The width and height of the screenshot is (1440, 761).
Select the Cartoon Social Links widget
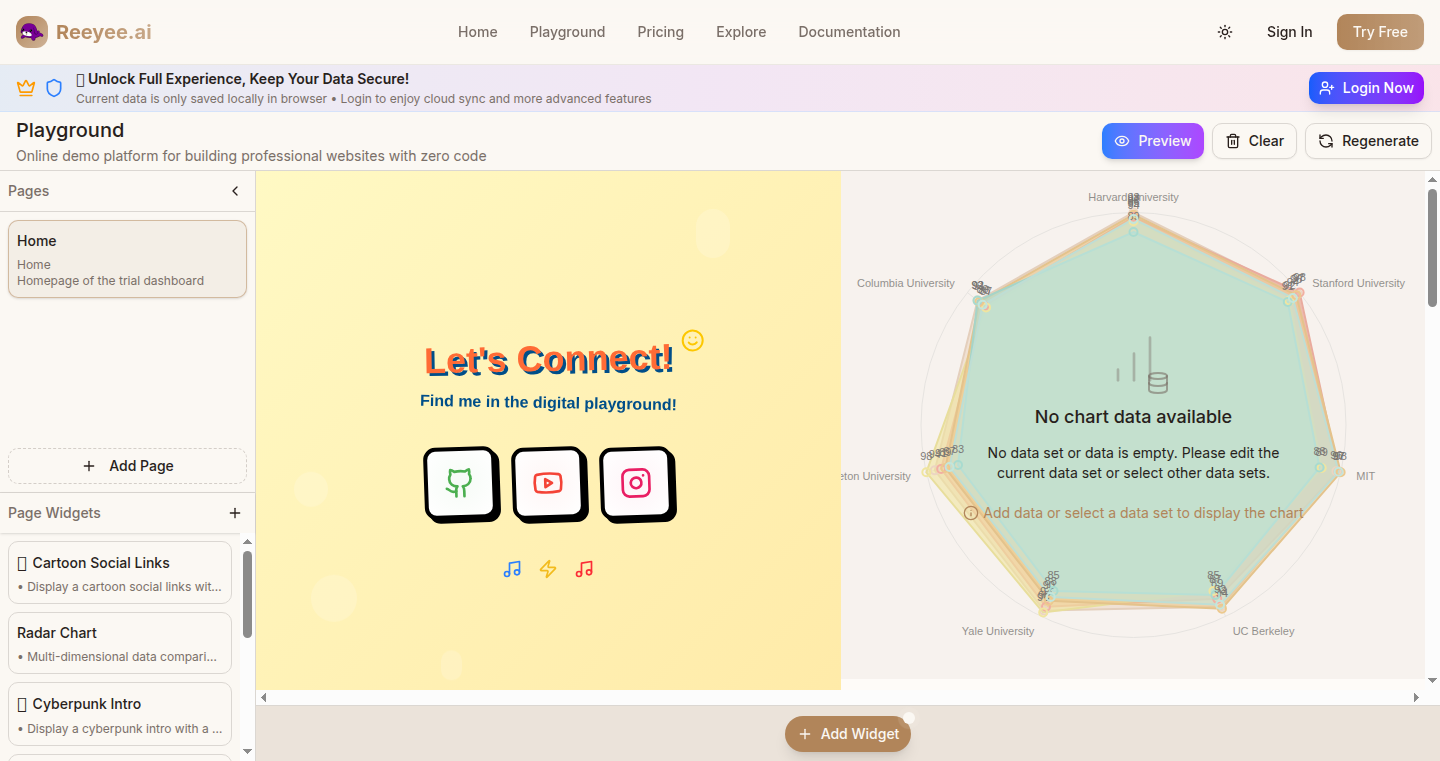[120, 573]
